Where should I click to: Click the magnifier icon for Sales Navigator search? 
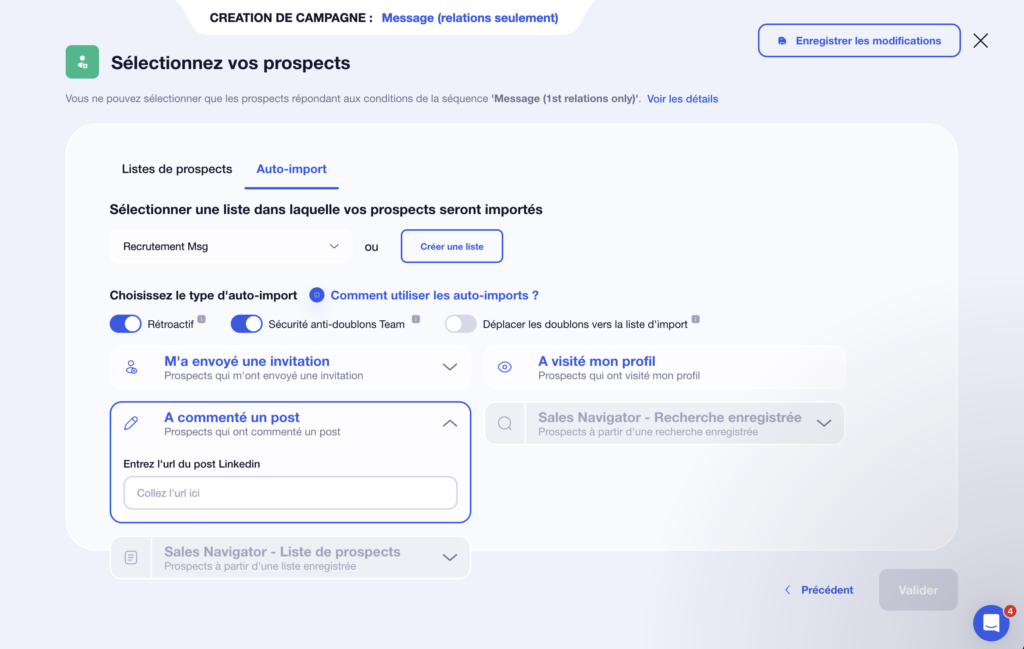(506, 423)
